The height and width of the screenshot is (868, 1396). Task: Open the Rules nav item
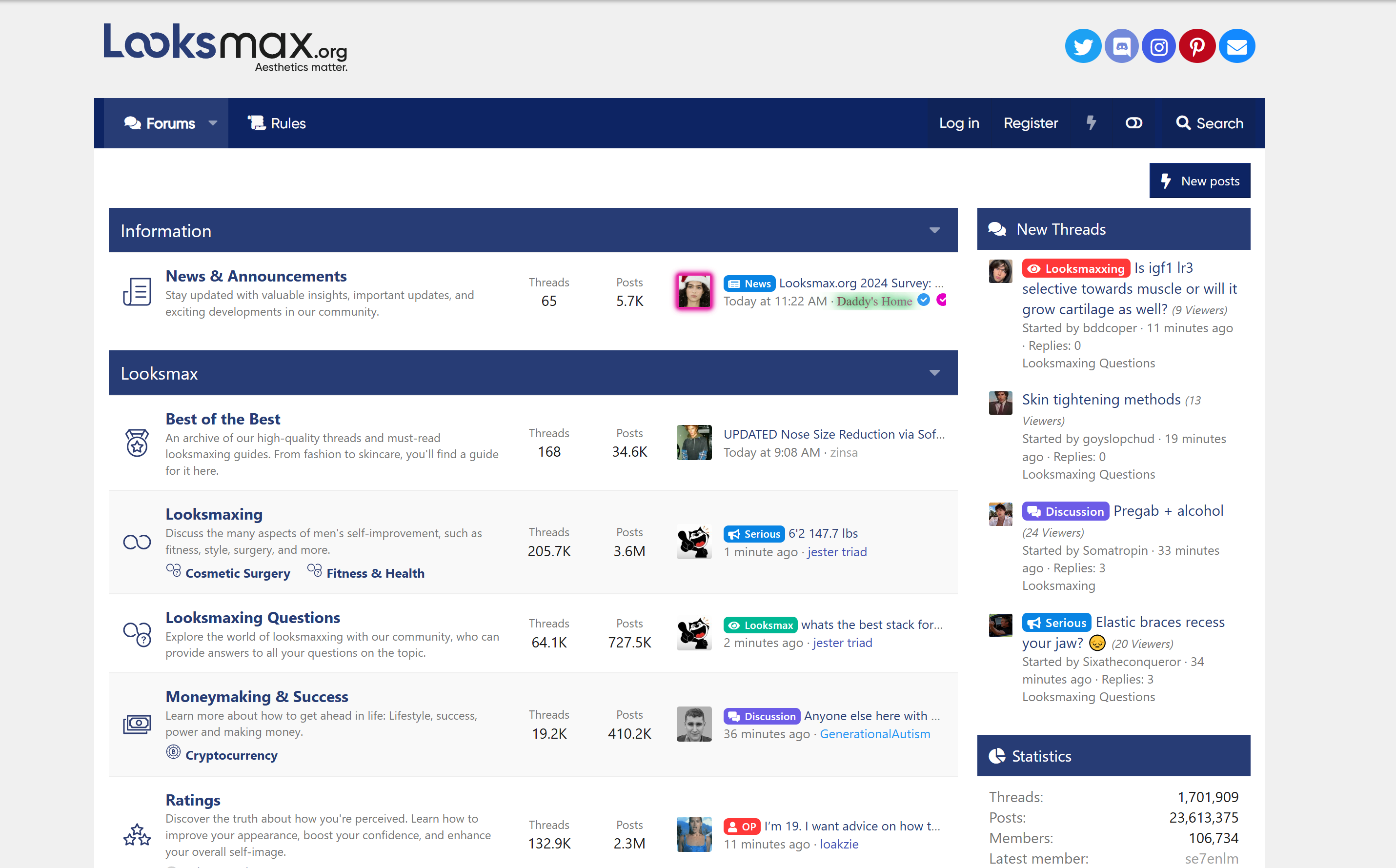point(277,123)
